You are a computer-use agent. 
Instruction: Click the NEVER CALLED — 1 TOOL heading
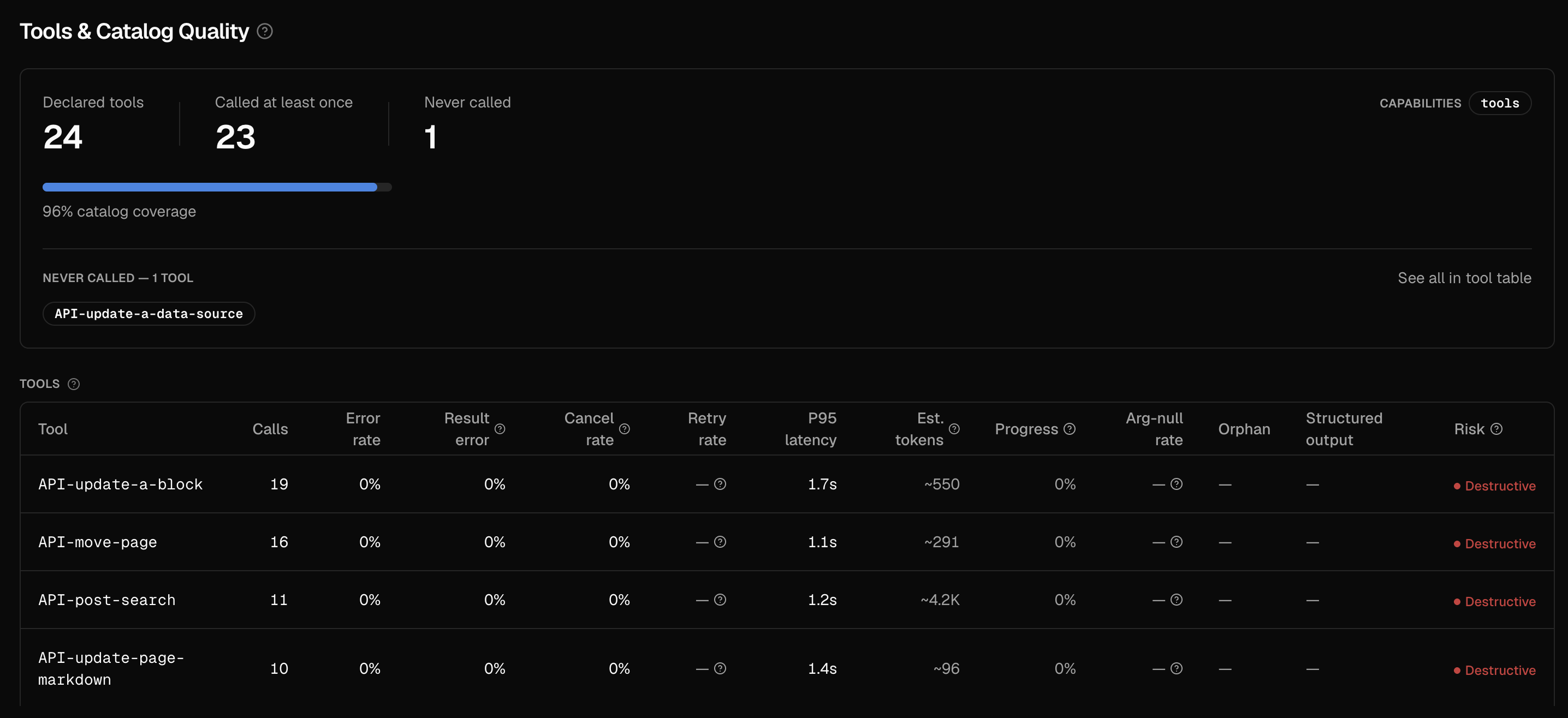click(117, 278)
